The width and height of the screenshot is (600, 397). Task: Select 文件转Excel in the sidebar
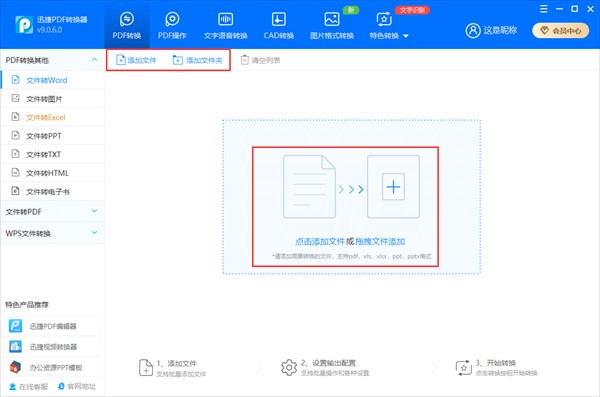click(x=52, y=118)
